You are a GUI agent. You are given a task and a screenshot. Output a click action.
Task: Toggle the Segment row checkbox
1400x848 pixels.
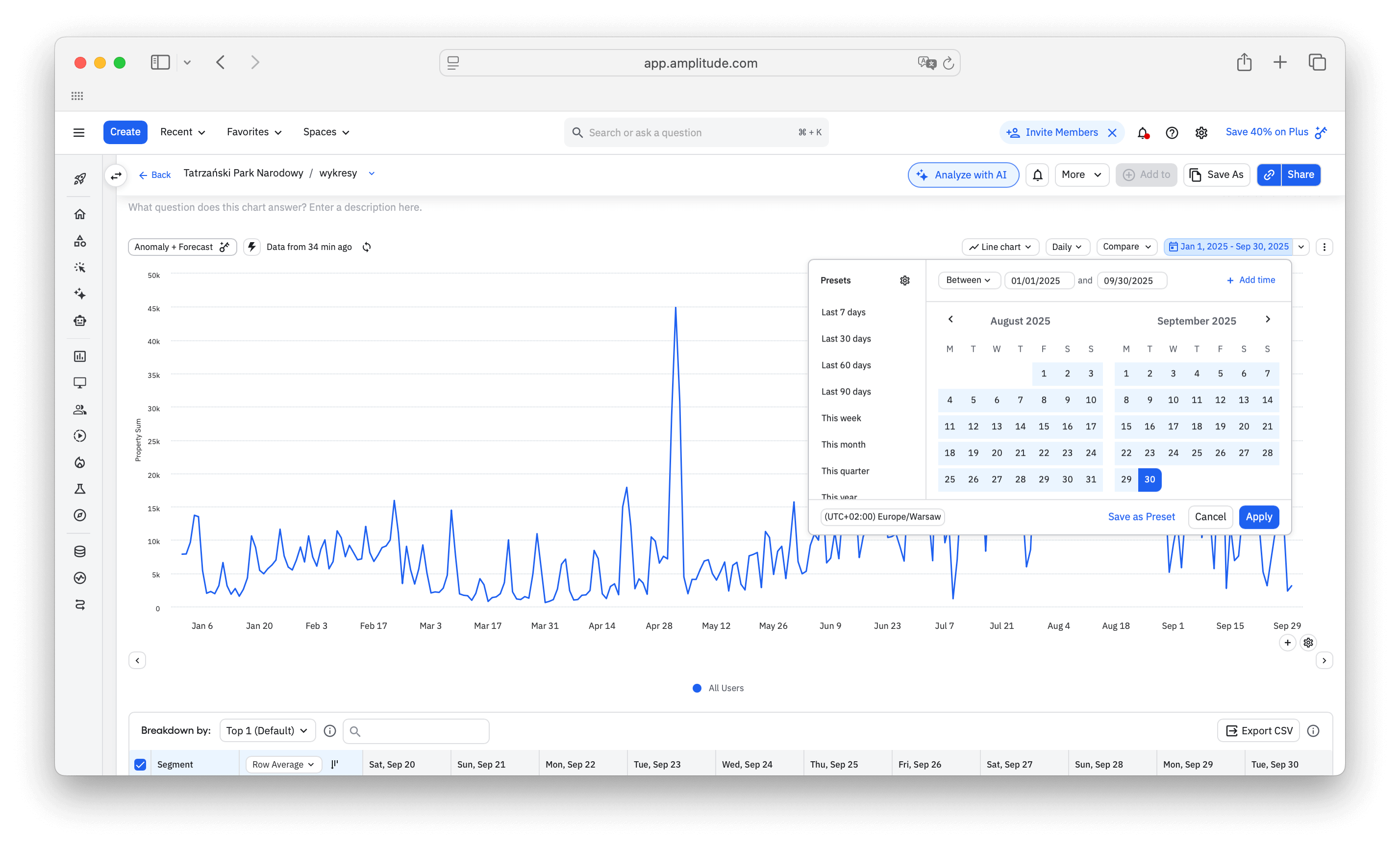140,765
